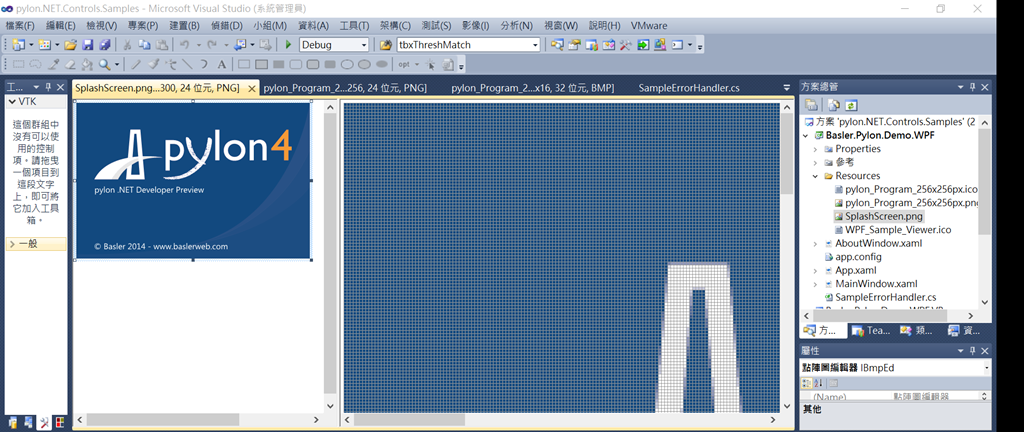Switch to the Tea... panel tab

[x=872, y=330]
